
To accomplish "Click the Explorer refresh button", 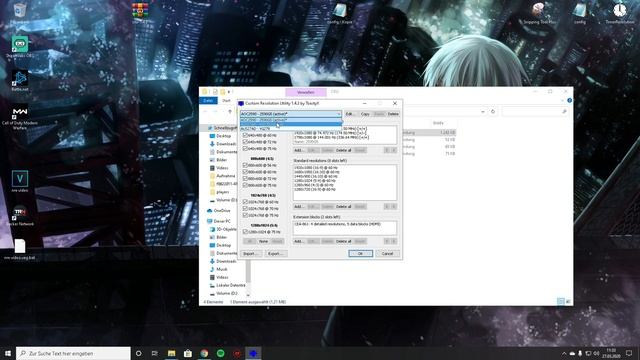I will point(493,111).
